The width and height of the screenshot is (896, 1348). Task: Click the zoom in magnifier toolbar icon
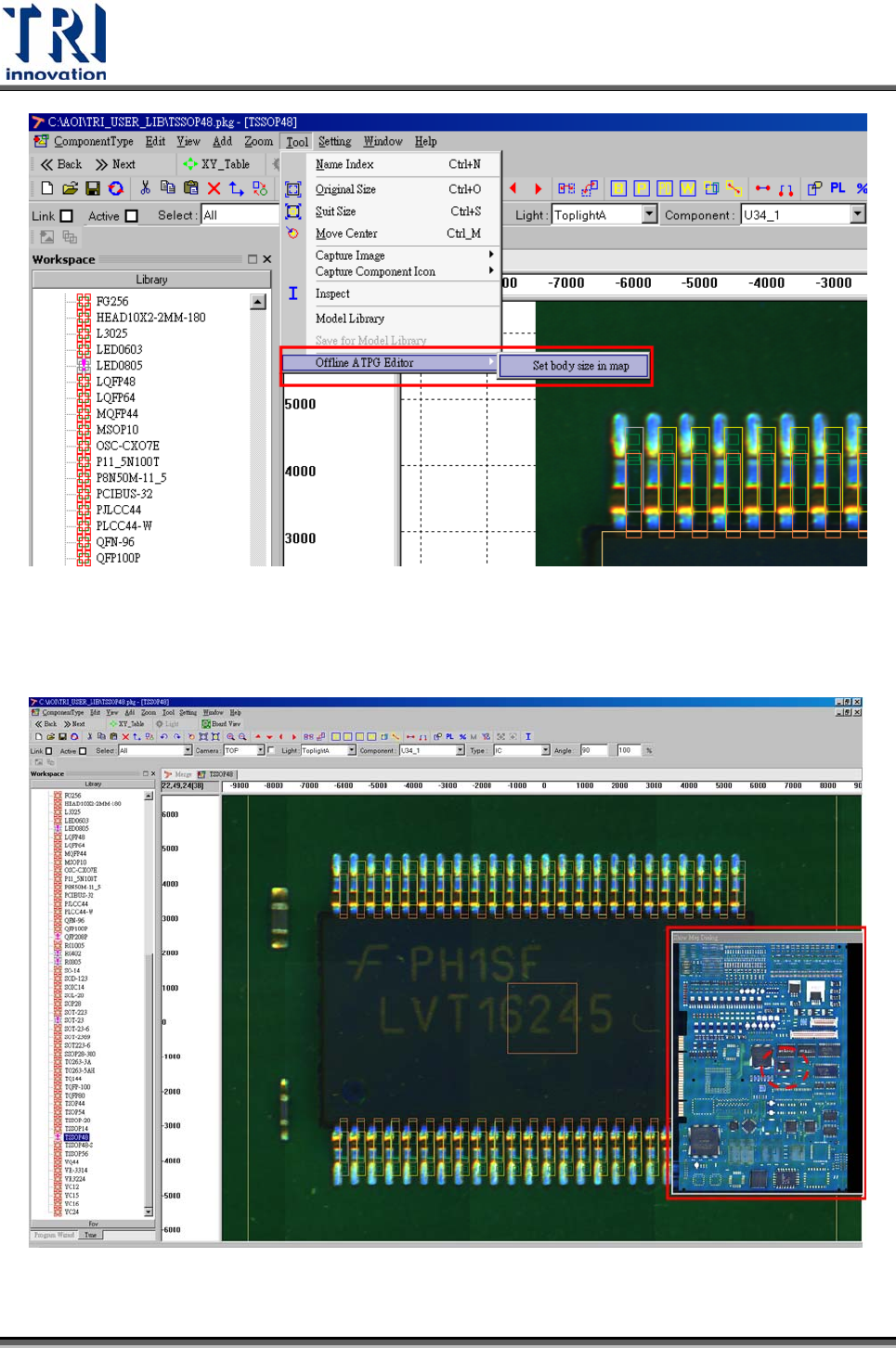[231, 737]
